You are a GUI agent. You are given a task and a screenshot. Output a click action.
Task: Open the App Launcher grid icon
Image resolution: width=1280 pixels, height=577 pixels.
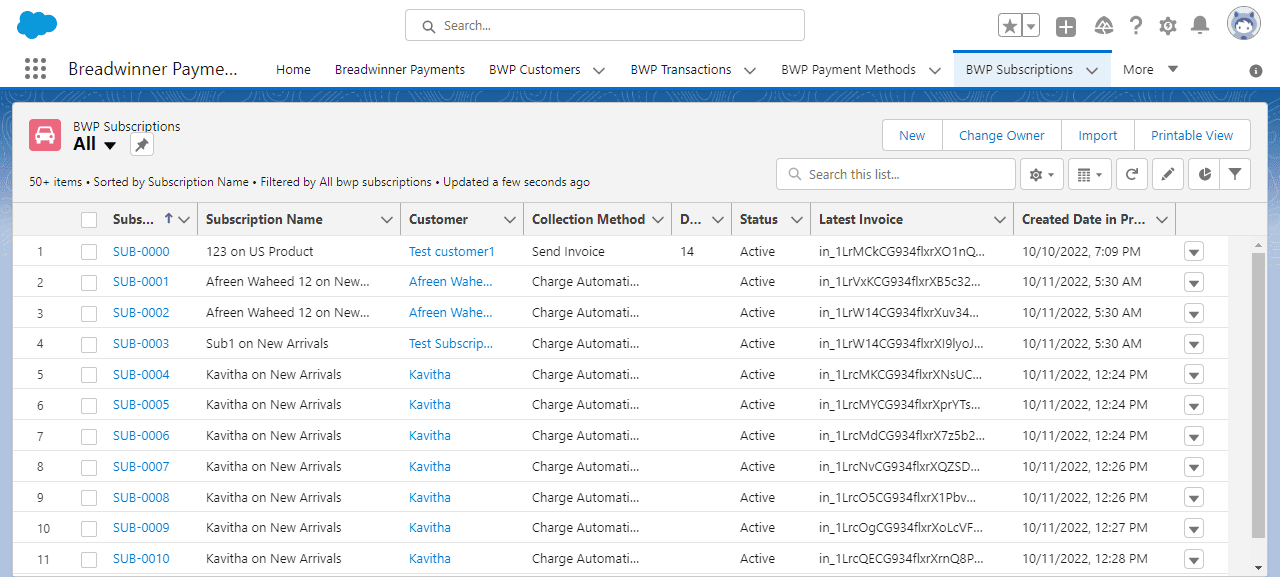pos(35,68)
